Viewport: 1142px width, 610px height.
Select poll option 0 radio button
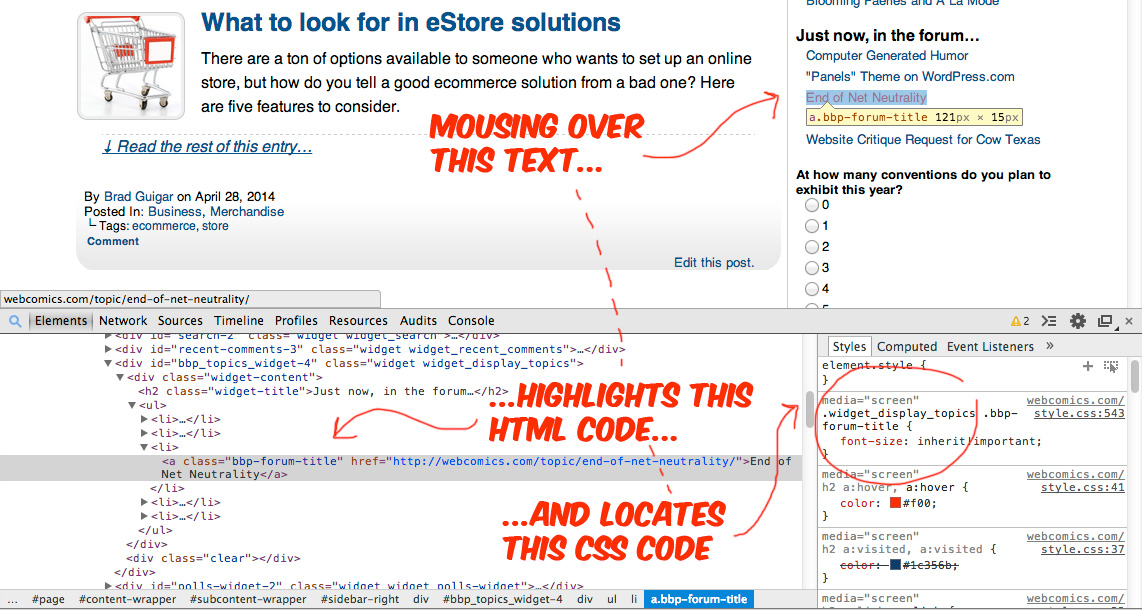coord(812,205)
